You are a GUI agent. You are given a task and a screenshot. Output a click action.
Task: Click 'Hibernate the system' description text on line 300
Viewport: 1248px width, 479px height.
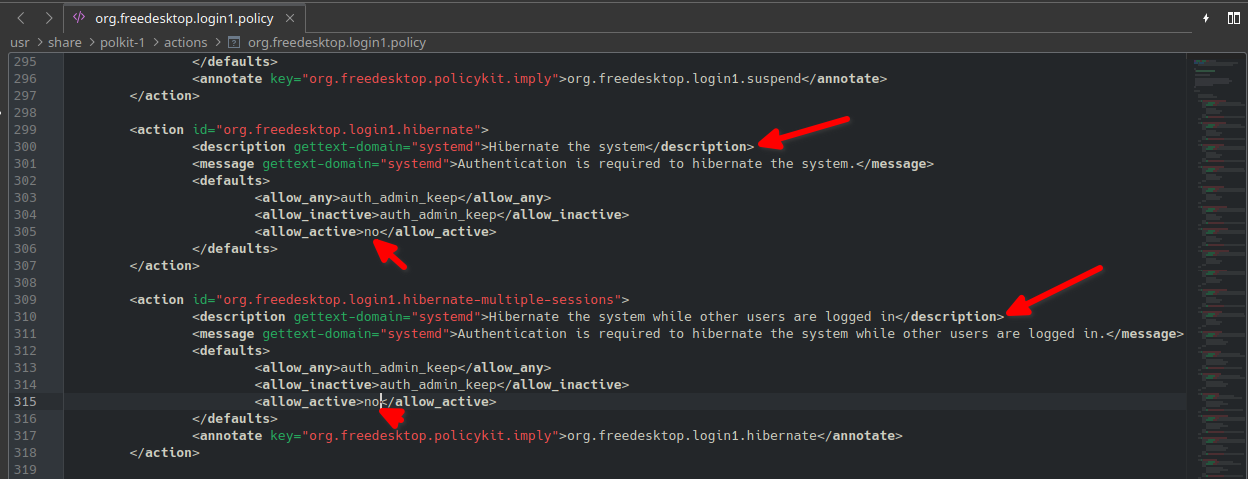pyautogui.click(x=567, y=146)
